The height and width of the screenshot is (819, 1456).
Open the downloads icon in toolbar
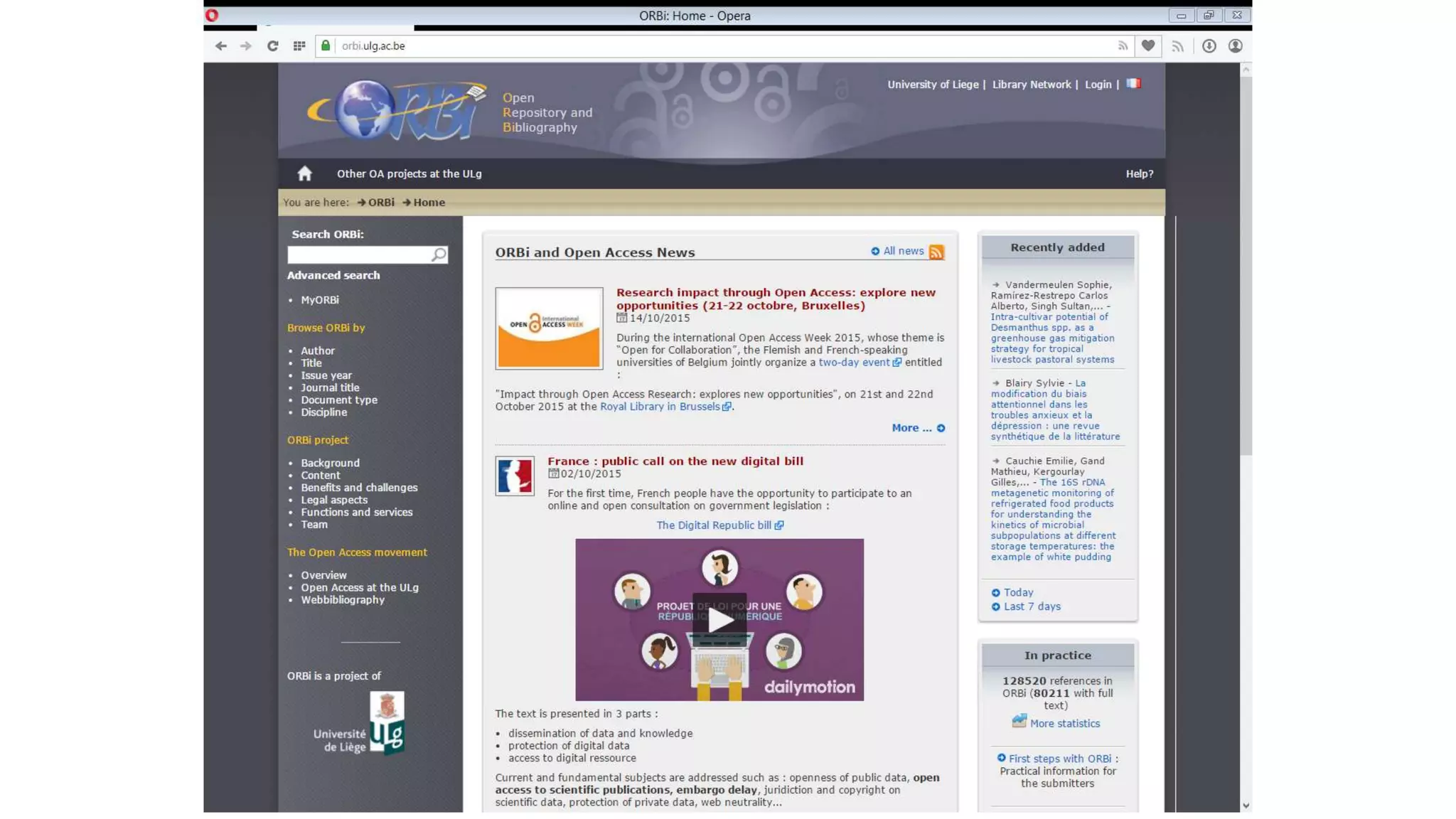point(1209,45)
